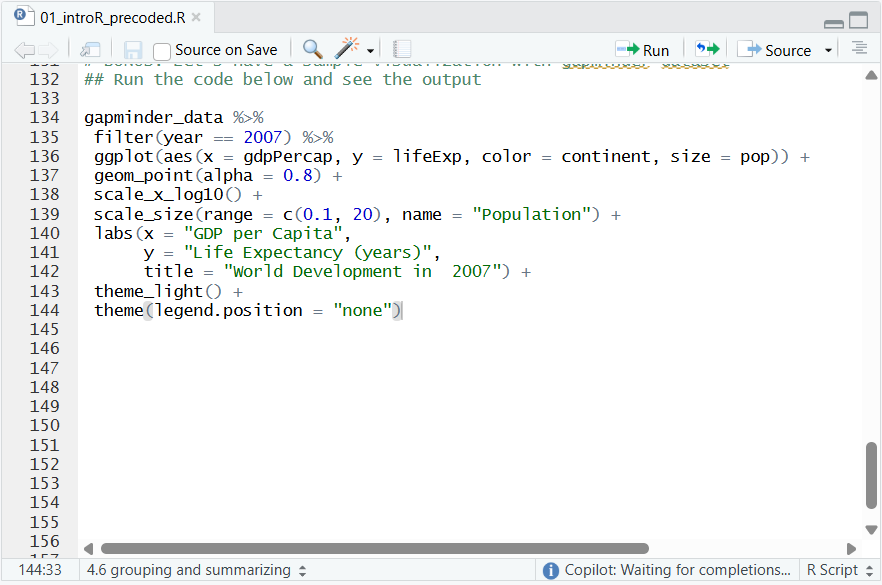Enable the Source on Save checkbox
Viewport: 882px width, 585px height.
[162, 50]
